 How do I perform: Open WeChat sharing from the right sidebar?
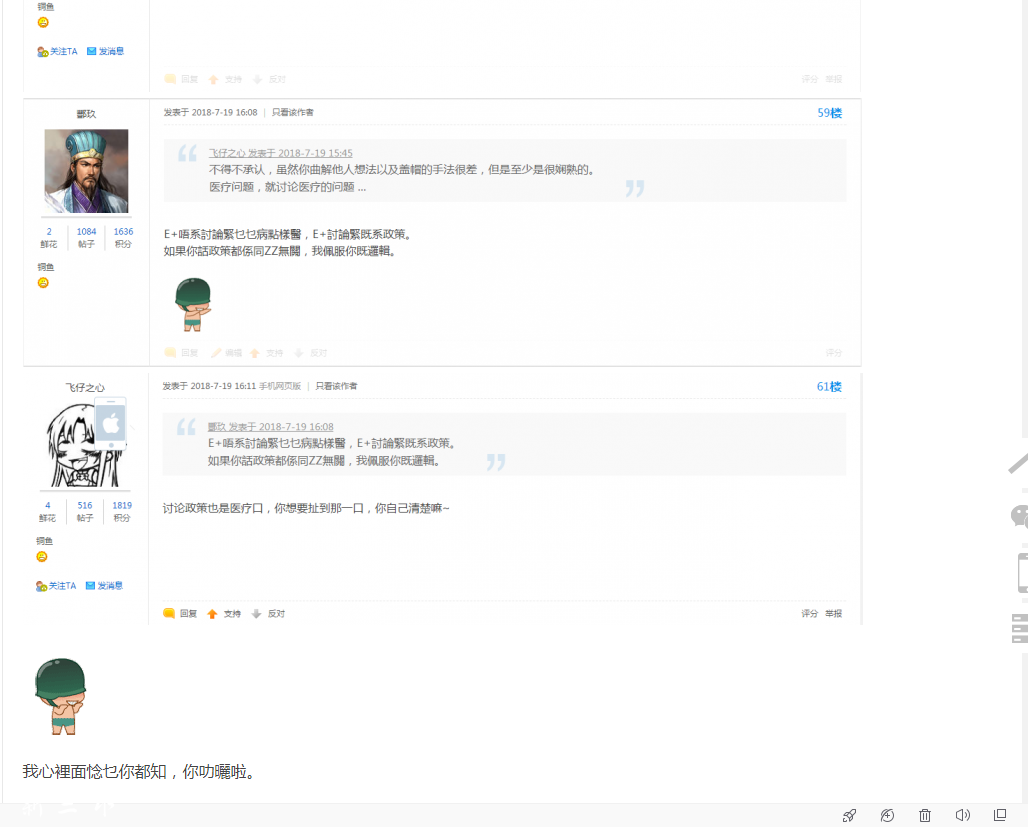1019,516
